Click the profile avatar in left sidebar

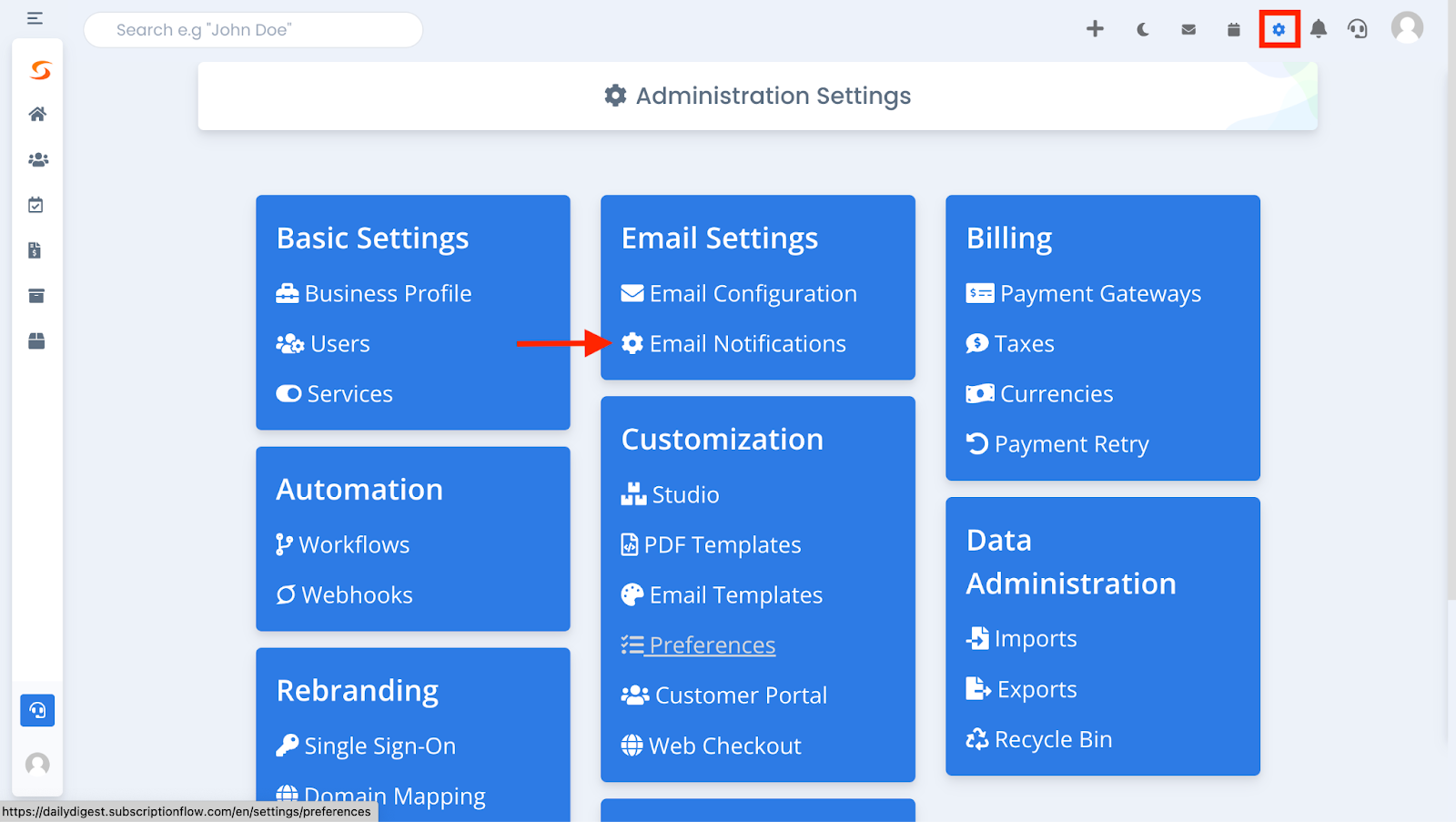[37, 764]
